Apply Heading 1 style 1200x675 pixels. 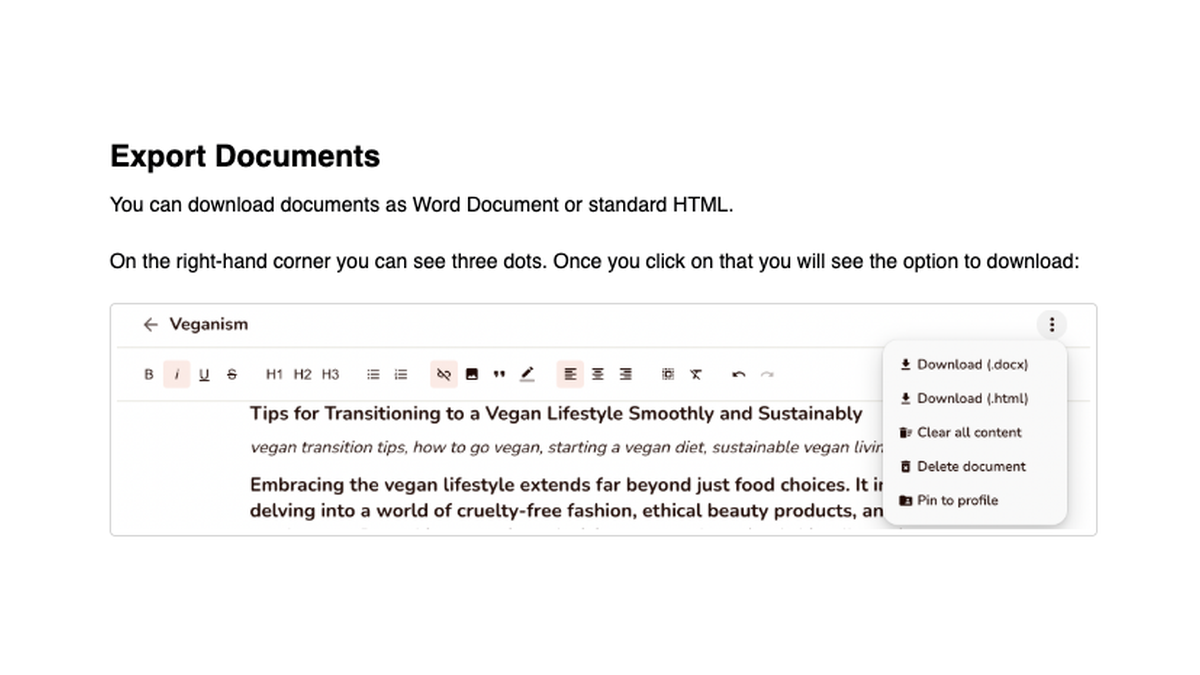(x=274, y=374)
